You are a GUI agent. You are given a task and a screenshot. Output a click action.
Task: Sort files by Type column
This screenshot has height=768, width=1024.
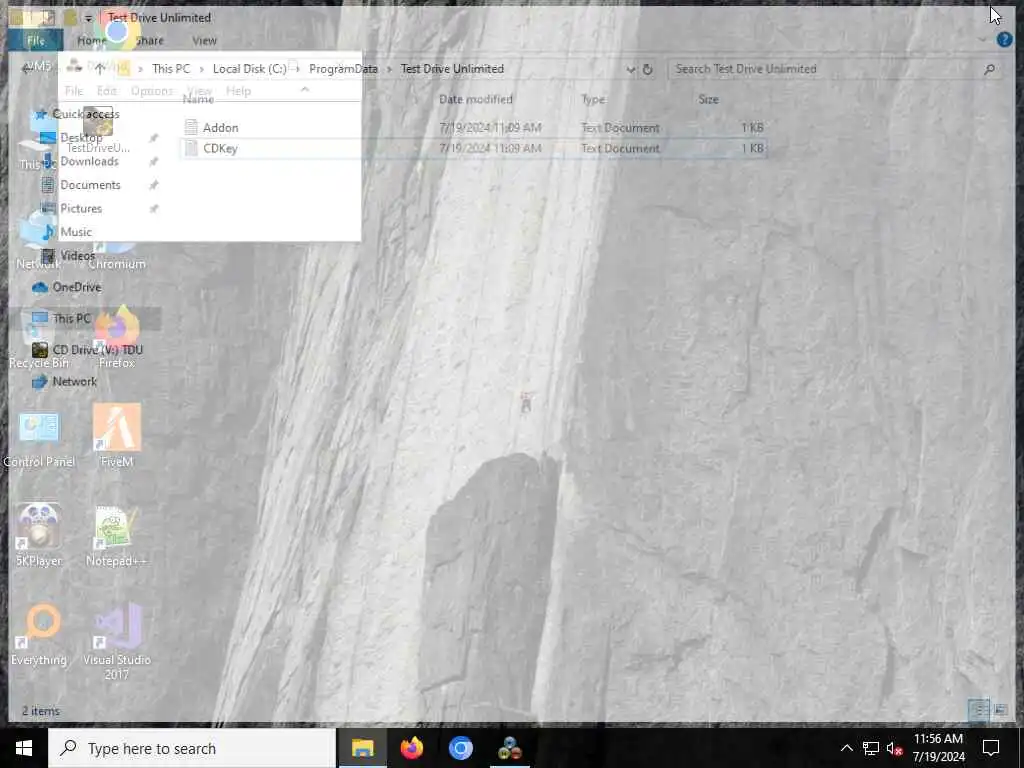[x=593, y=99]
